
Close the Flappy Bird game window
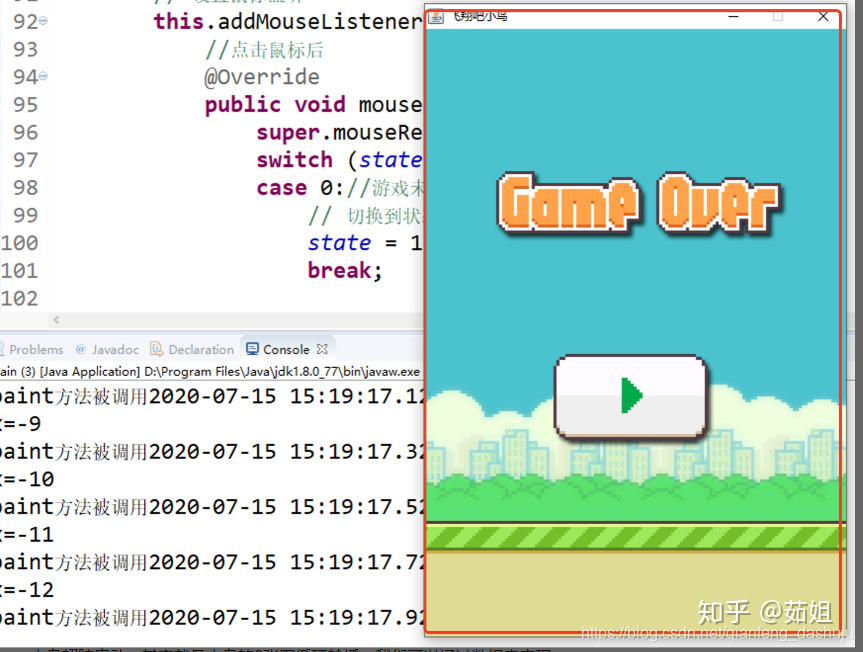(x=823, y=17)
